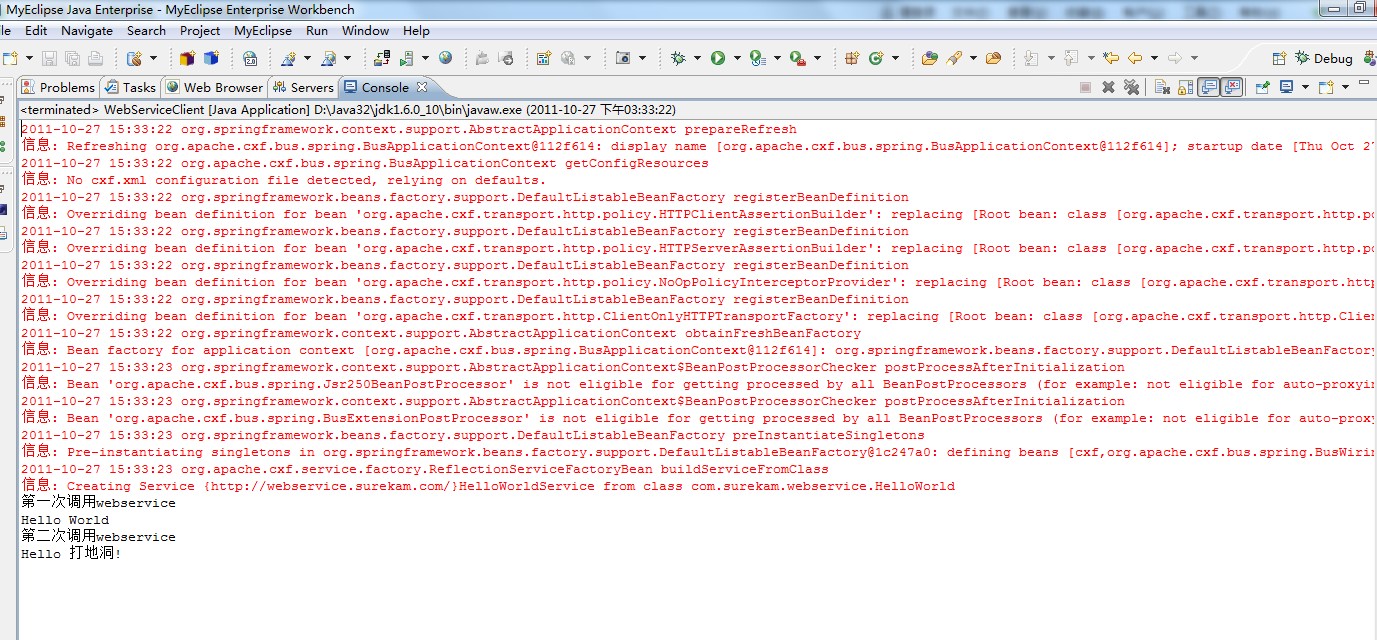1377x640 pixels.
Task: Click the New Java Package icon
Action: click(852, 58)
